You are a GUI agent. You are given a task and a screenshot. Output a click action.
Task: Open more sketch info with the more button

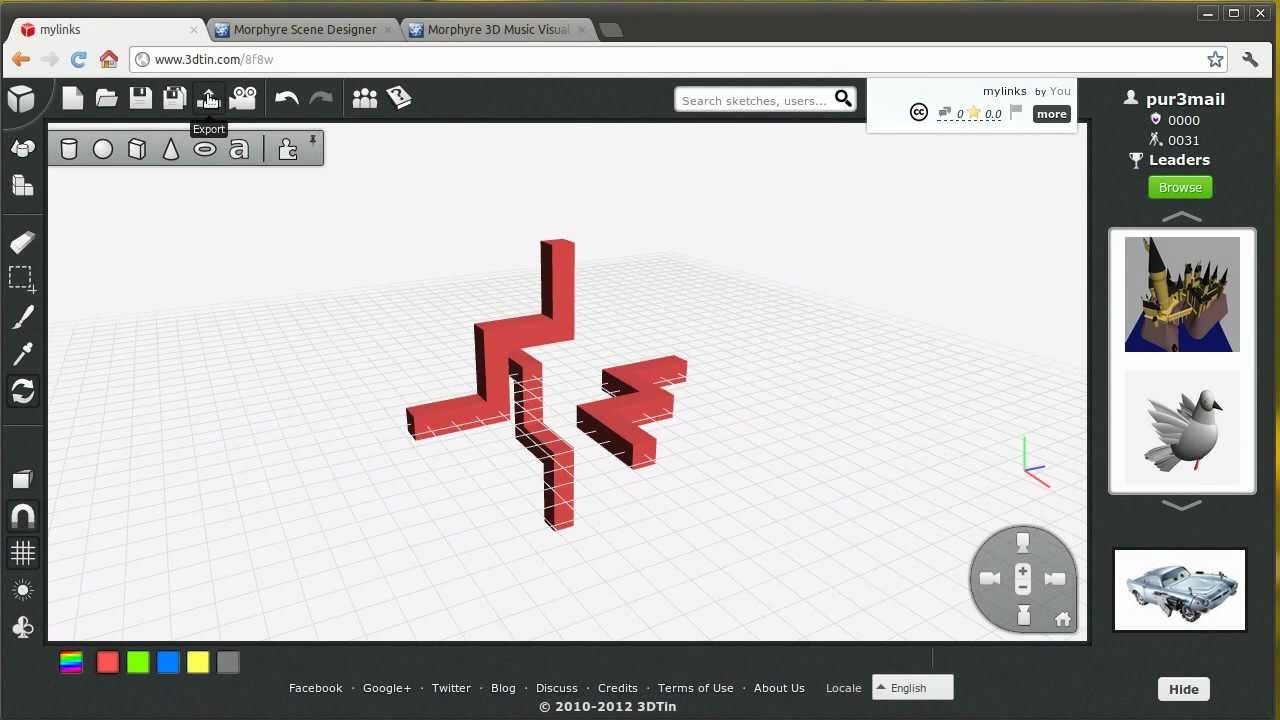coord(1051,113)
